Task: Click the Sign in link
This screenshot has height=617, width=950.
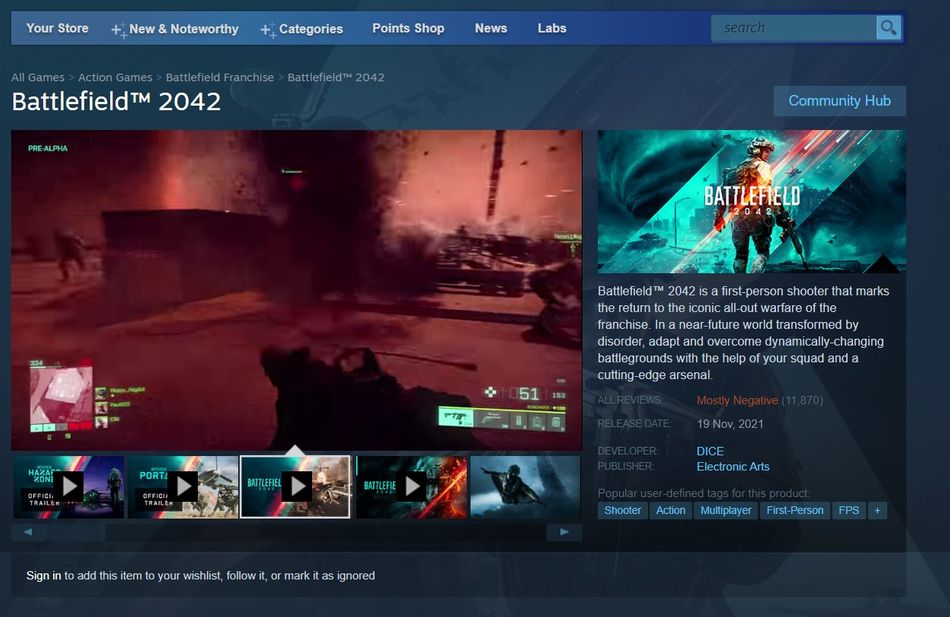Action: pos(44,576)
